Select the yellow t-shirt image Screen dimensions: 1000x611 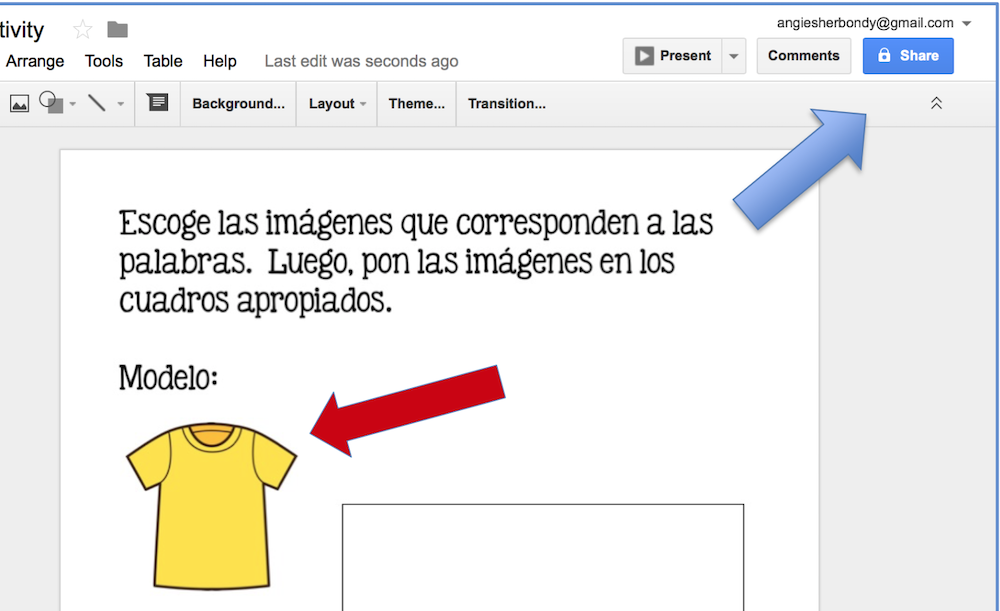[212, 506]
